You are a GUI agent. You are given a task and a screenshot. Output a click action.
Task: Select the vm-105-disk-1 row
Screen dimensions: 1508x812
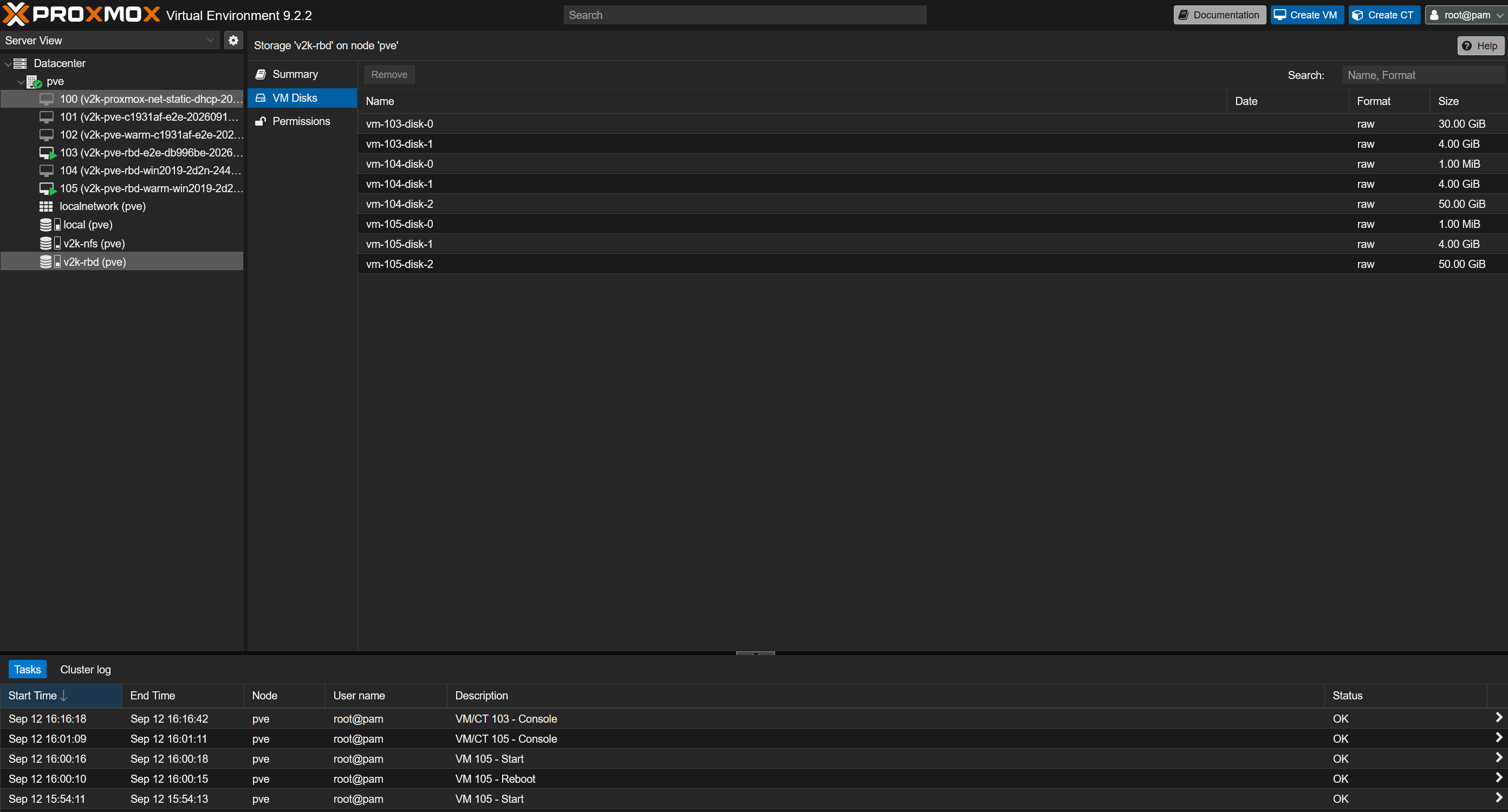coord(933,244)
